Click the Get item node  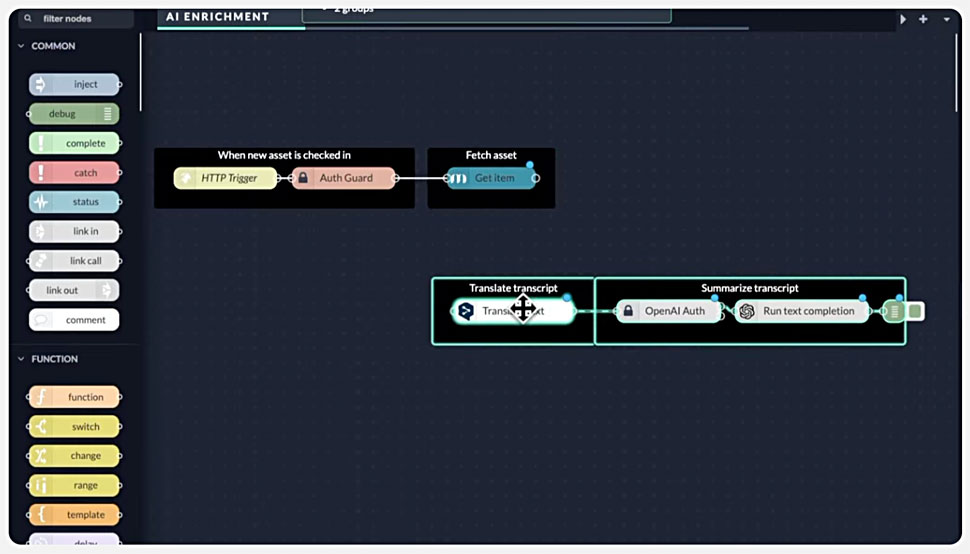(491, 178)
